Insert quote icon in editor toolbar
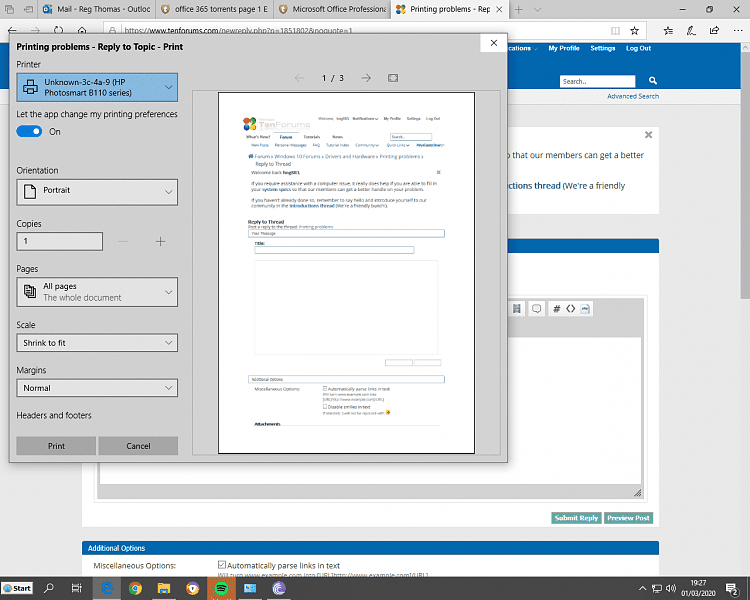This screenshot has height=600, width=750. (537, 309)
